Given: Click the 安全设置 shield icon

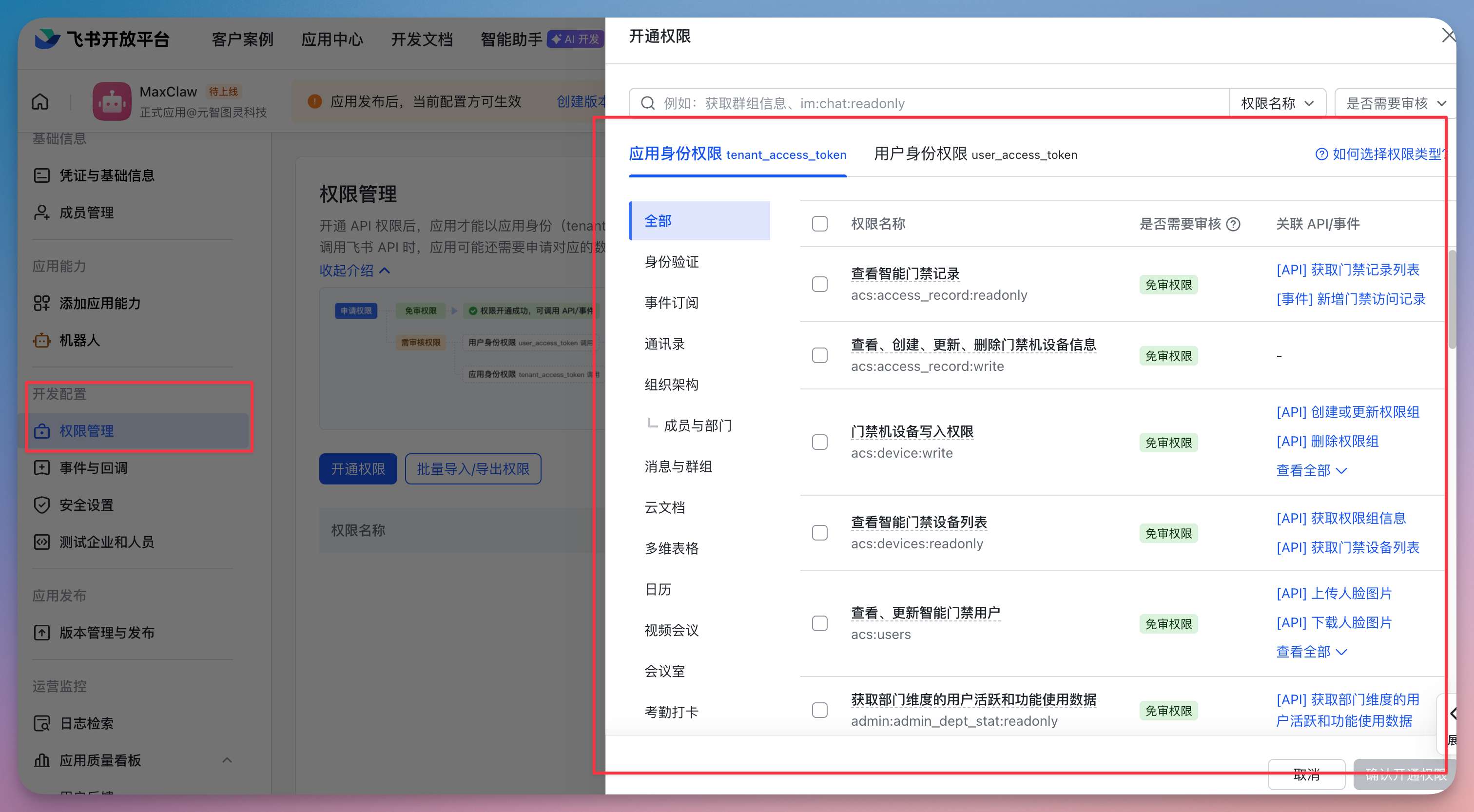Looking at the screenshot, I should 42,505.
